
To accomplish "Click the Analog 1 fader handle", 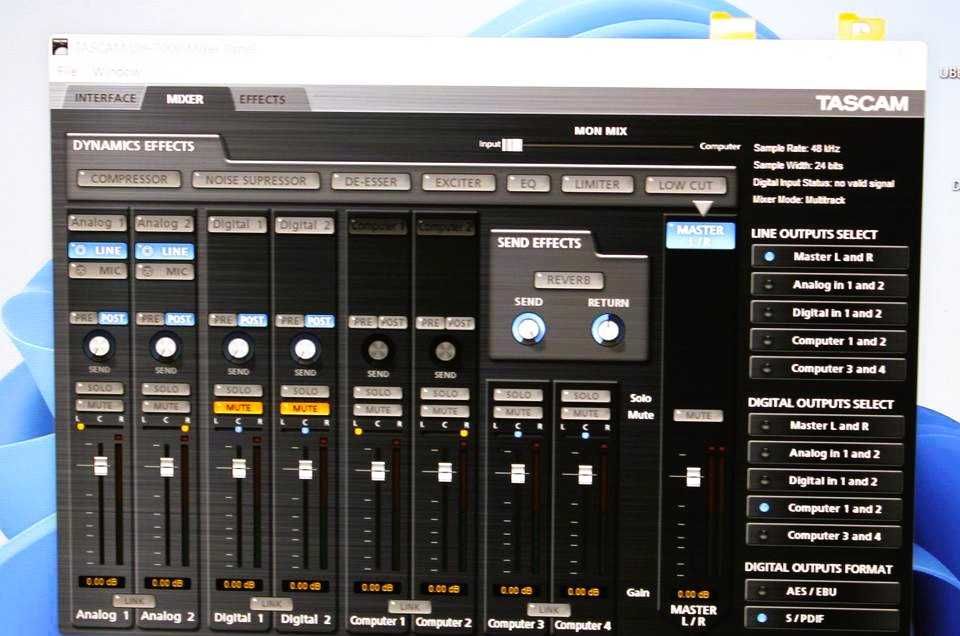I will coord(100,466).
